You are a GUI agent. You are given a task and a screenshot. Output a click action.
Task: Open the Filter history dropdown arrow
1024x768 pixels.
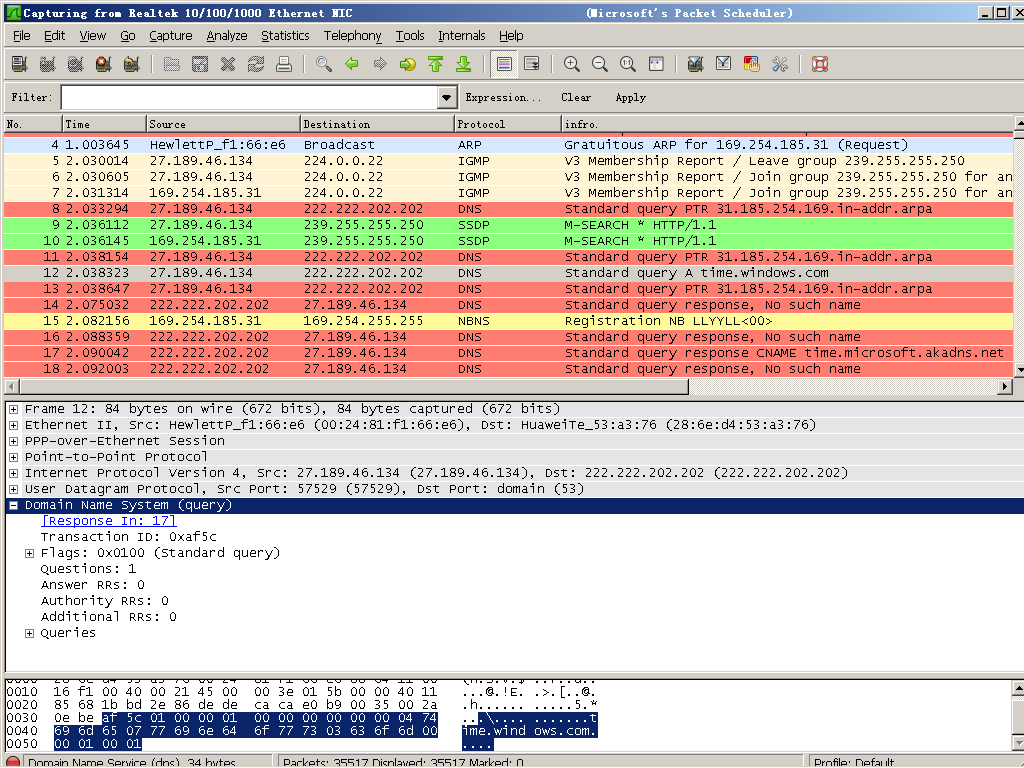pos(446,97)
